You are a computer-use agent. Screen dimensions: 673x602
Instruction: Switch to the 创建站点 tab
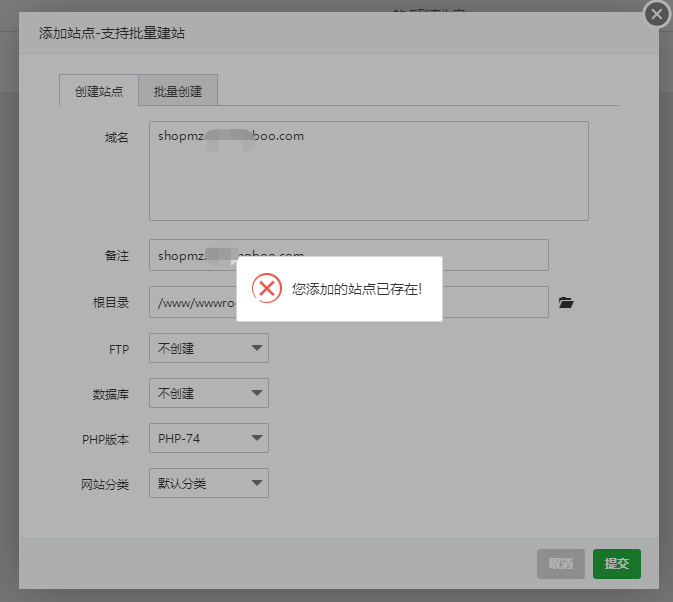point(99,90)
